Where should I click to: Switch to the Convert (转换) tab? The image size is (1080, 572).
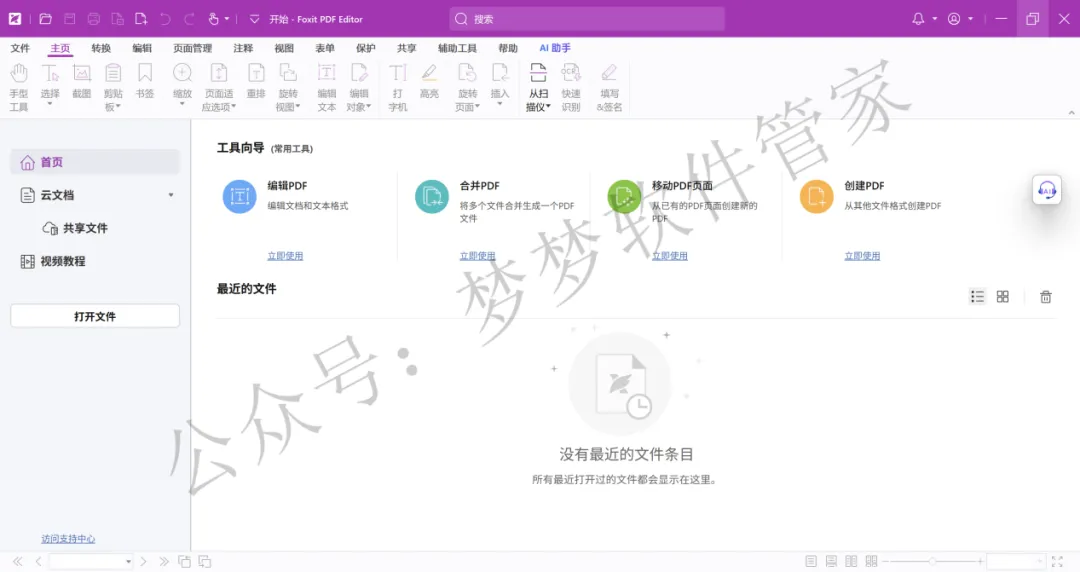click(101, 48)
